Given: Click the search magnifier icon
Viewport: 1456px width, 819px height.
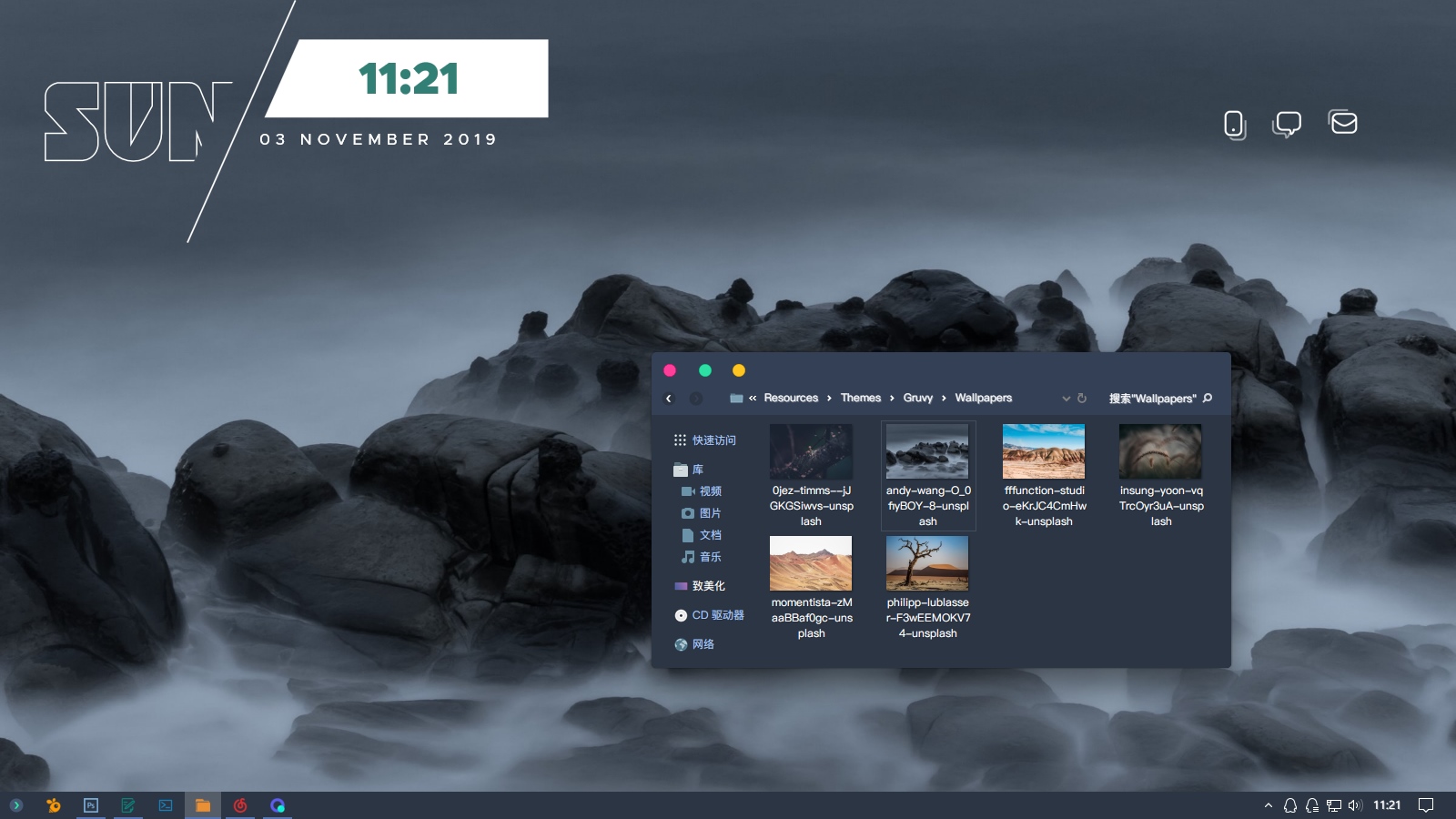Looking at the screenshot, I should point(1208,399).
